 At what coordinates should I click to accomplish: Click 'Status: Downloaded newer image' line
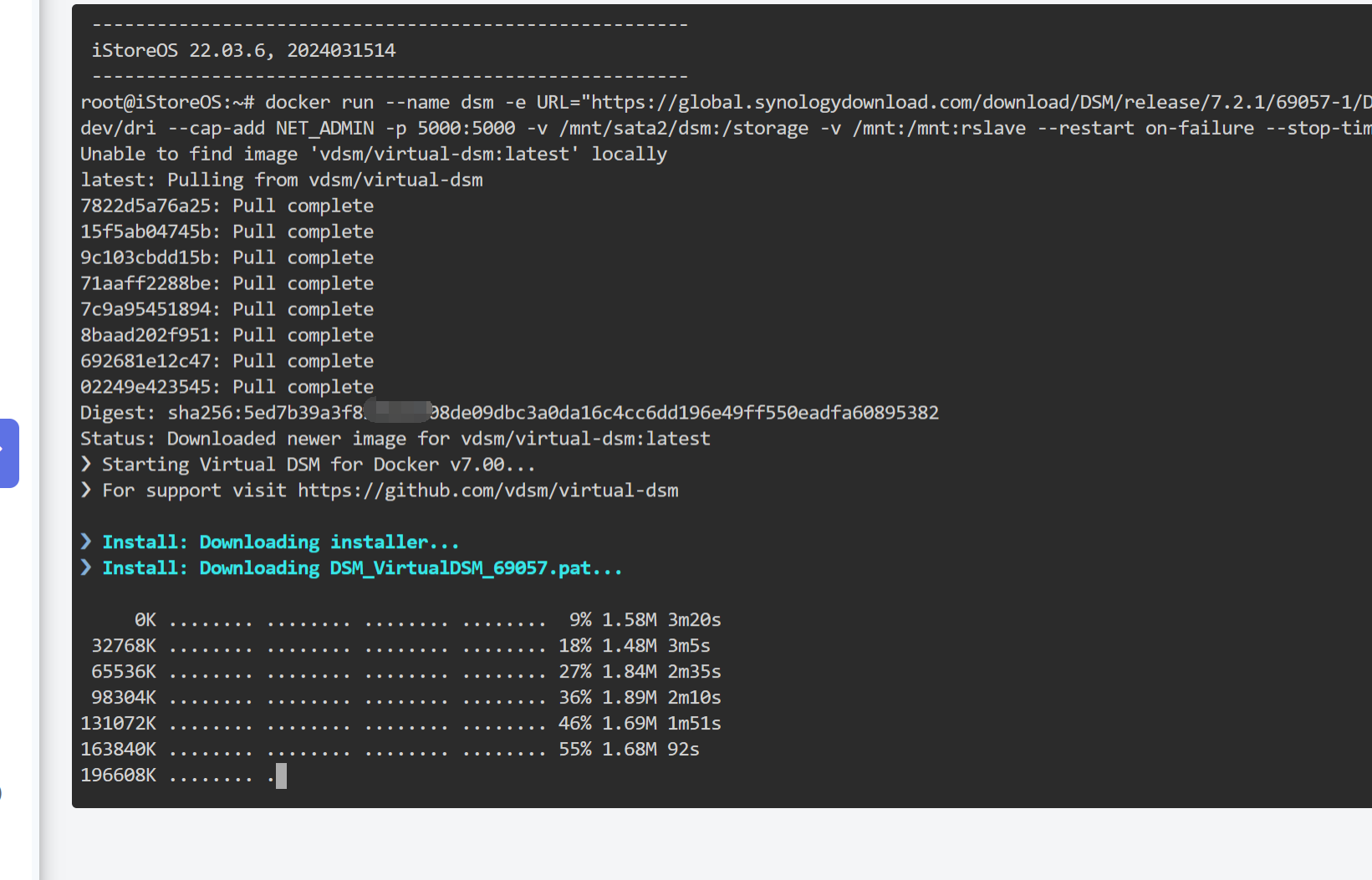tap(395, 440)
